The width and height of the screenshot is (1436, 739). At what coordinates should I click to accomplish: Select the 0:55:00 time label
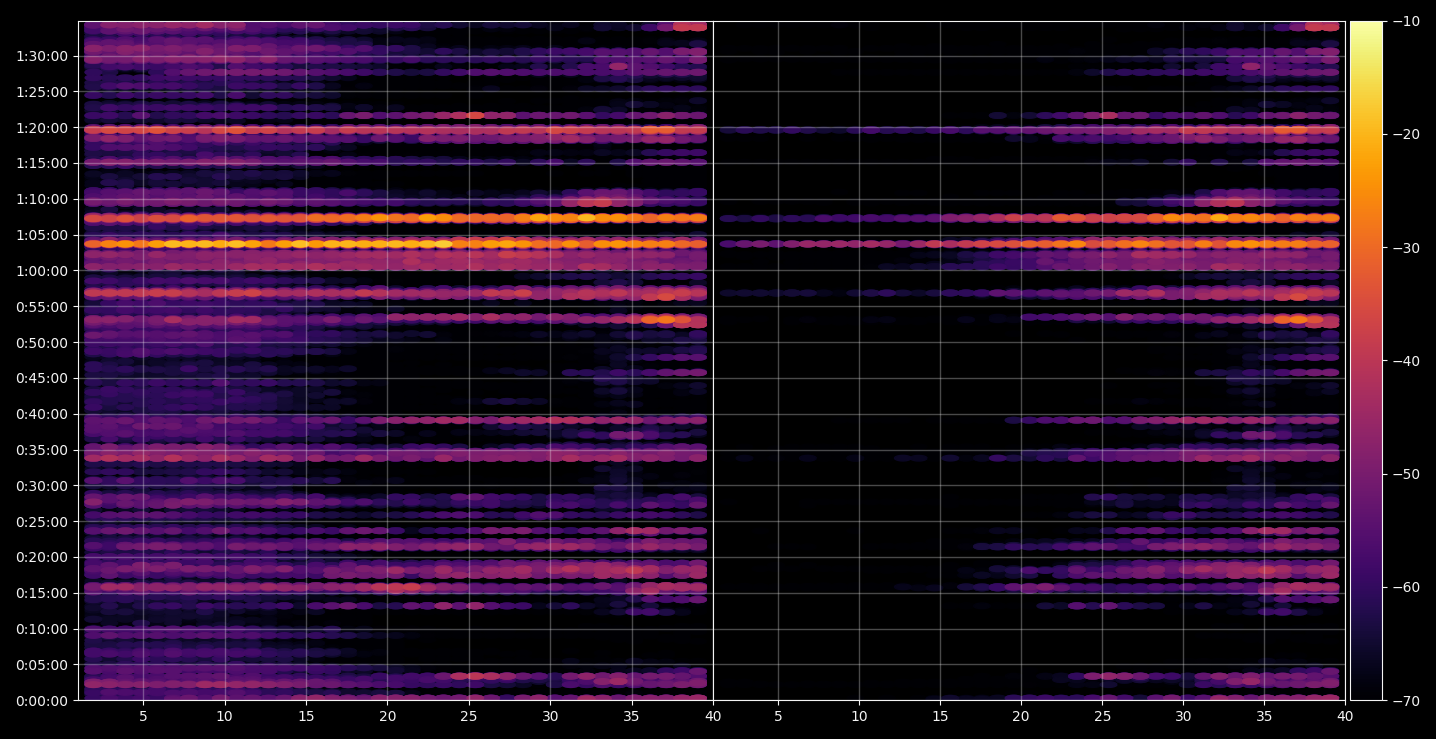tap(44, 307)
